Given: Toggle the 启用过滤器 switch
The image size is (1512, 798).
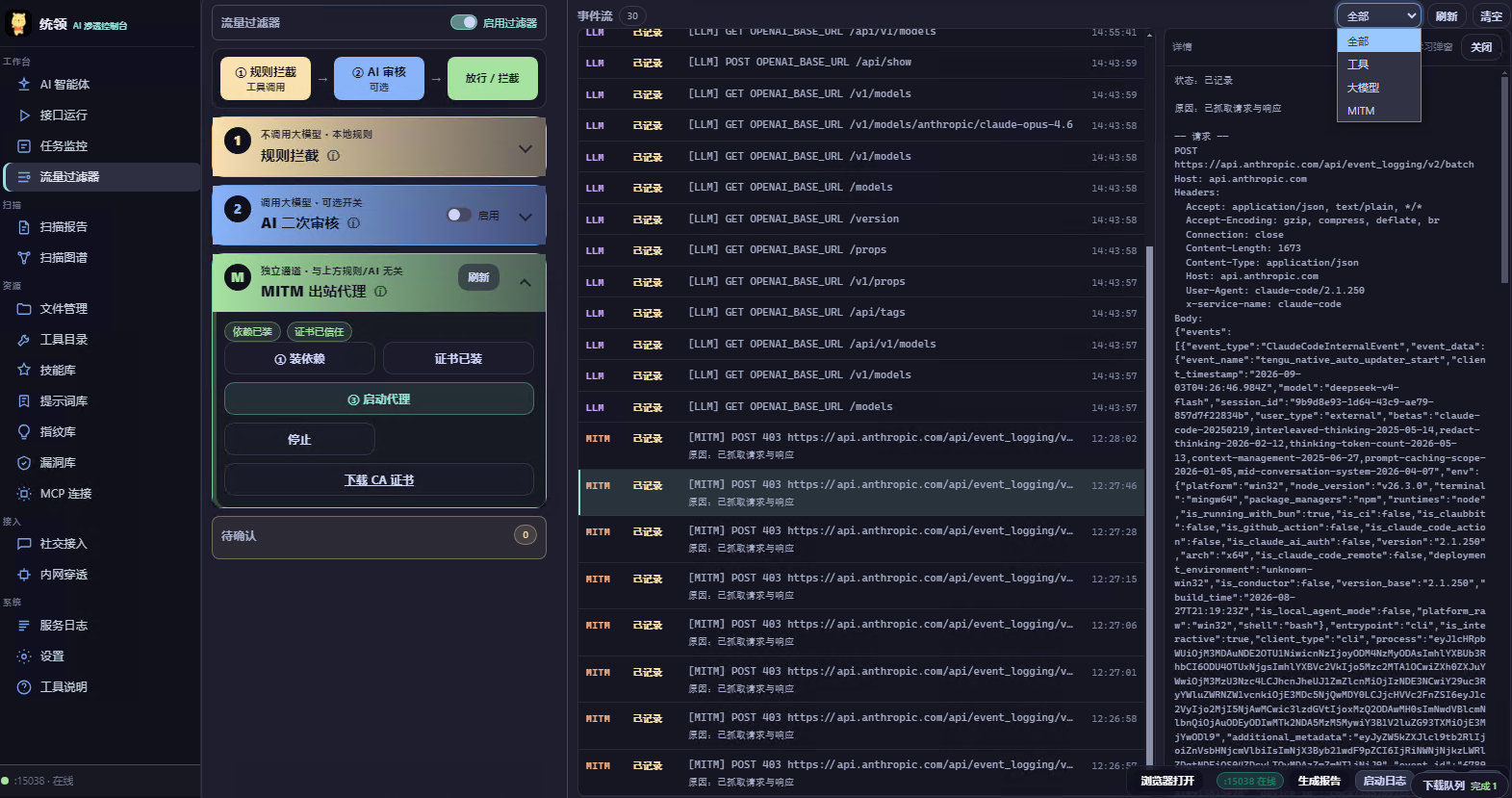Looking at the screenshot, I should (x=464, y=22).
